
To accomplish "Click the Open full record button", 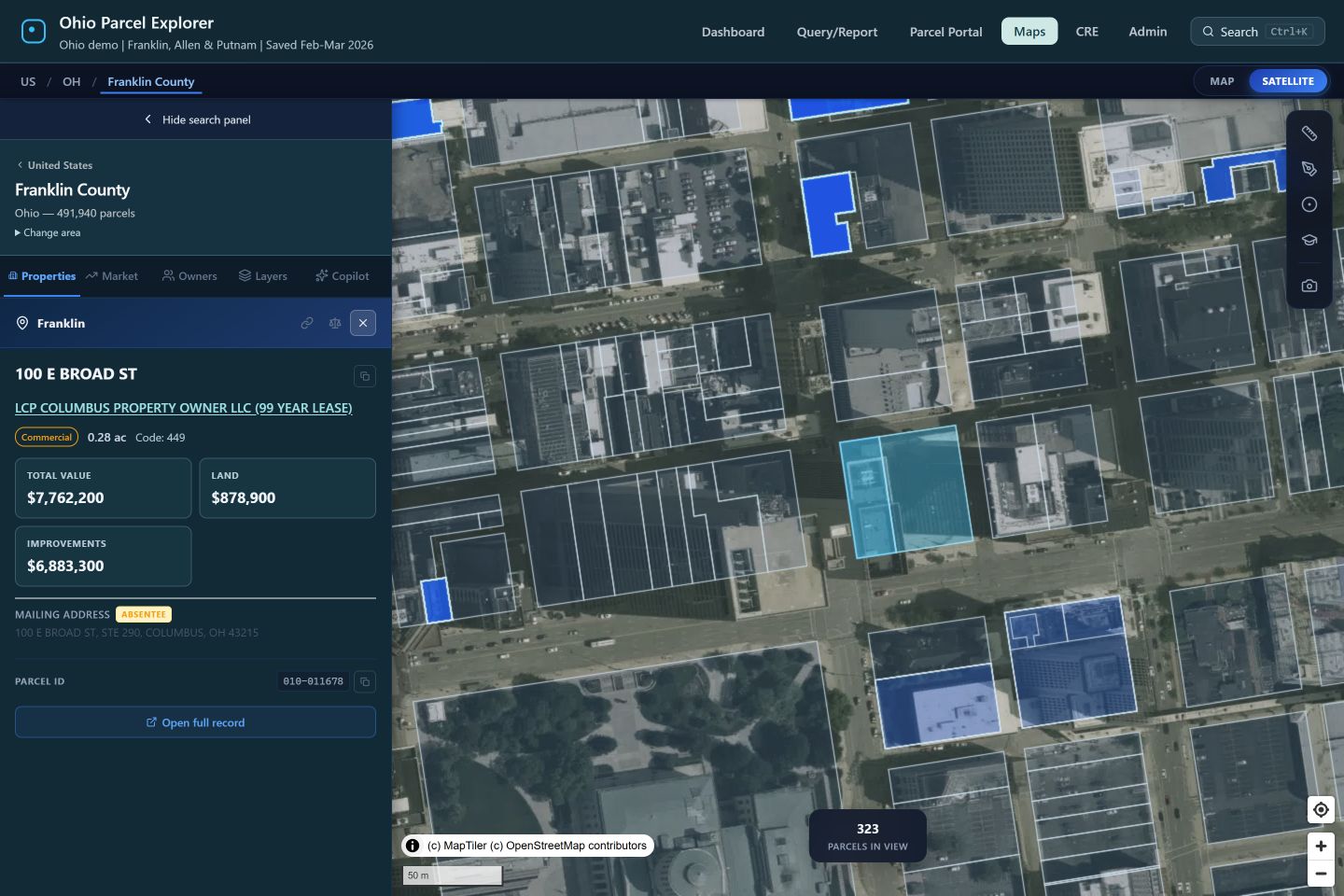I will 196,722.
